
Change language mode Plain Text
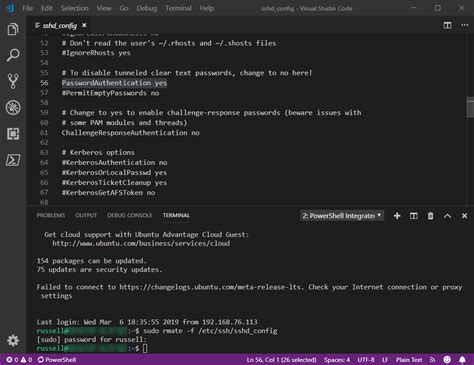point(409,360)
